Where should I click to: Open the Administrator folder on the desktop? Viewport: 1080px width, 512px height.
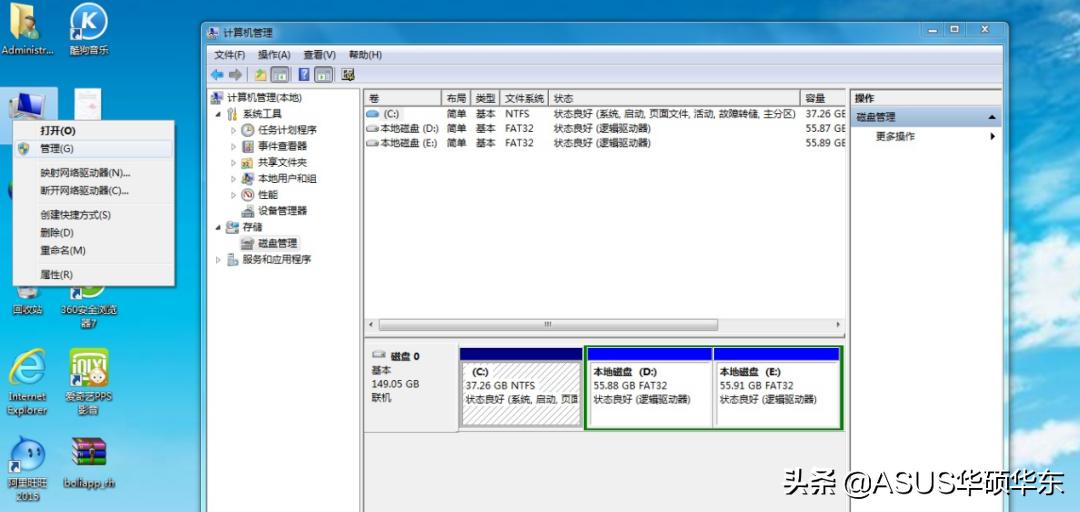[x=26, y=30]
